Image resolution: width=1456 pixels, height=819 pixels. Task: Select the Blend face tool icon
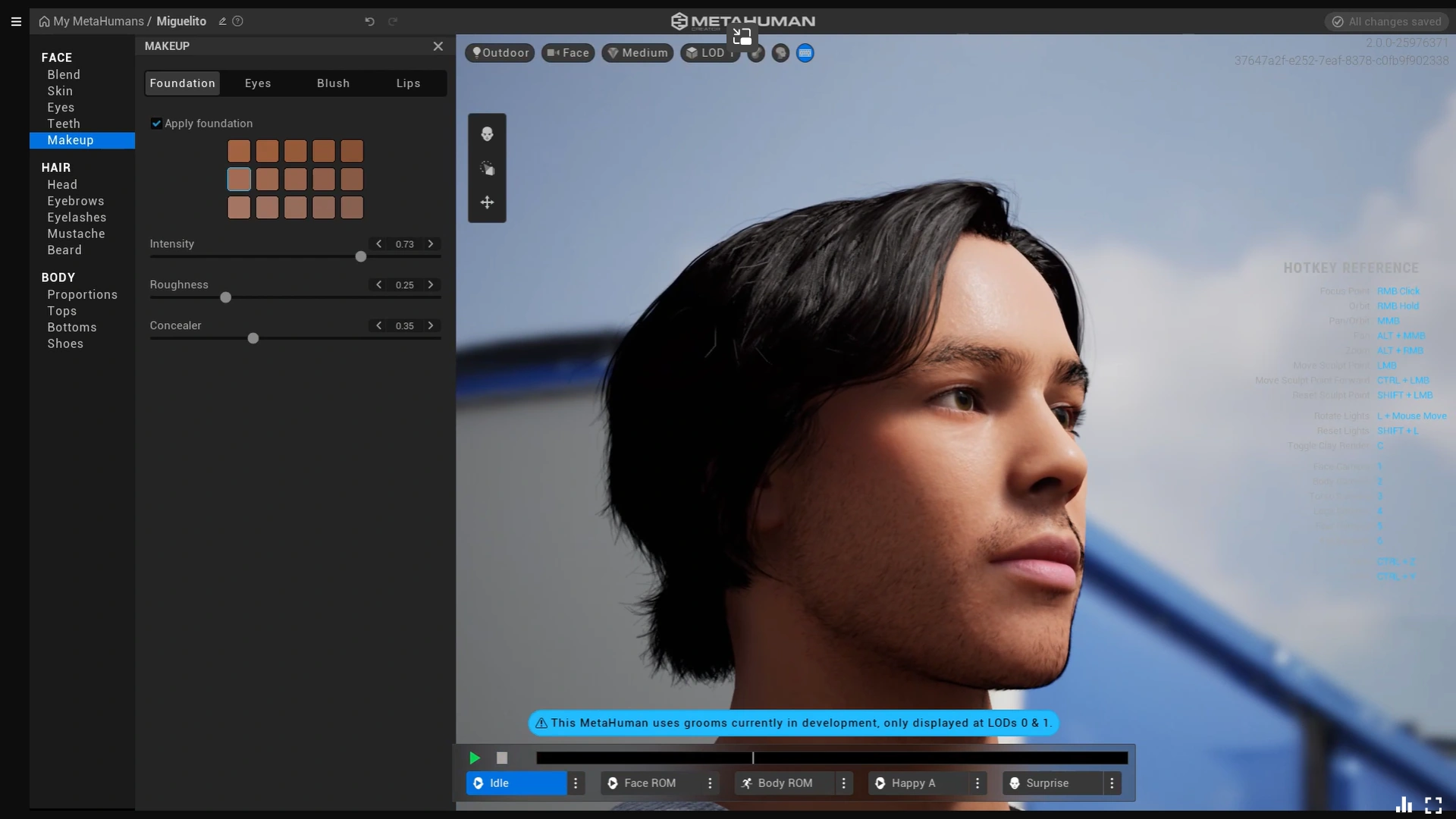click(x=487, y=134)
